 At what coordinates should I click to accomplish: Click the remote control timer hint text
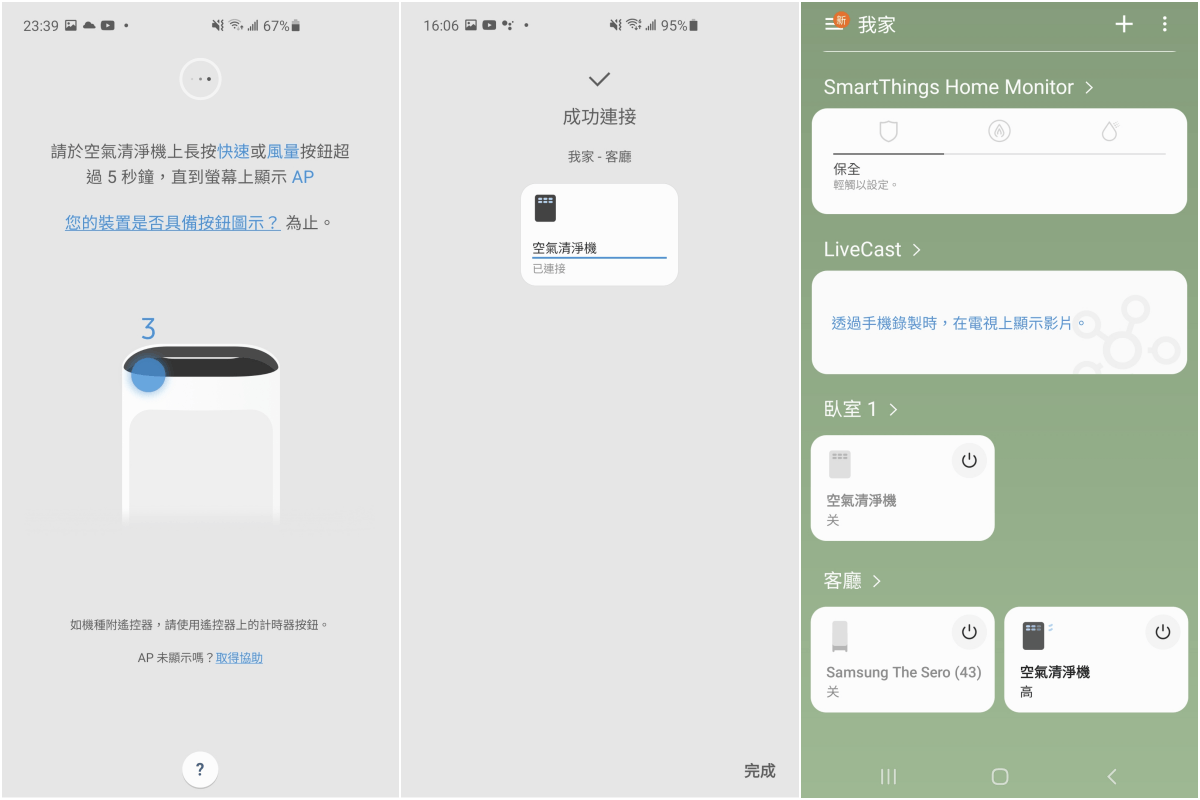click(x=200, y=625)
